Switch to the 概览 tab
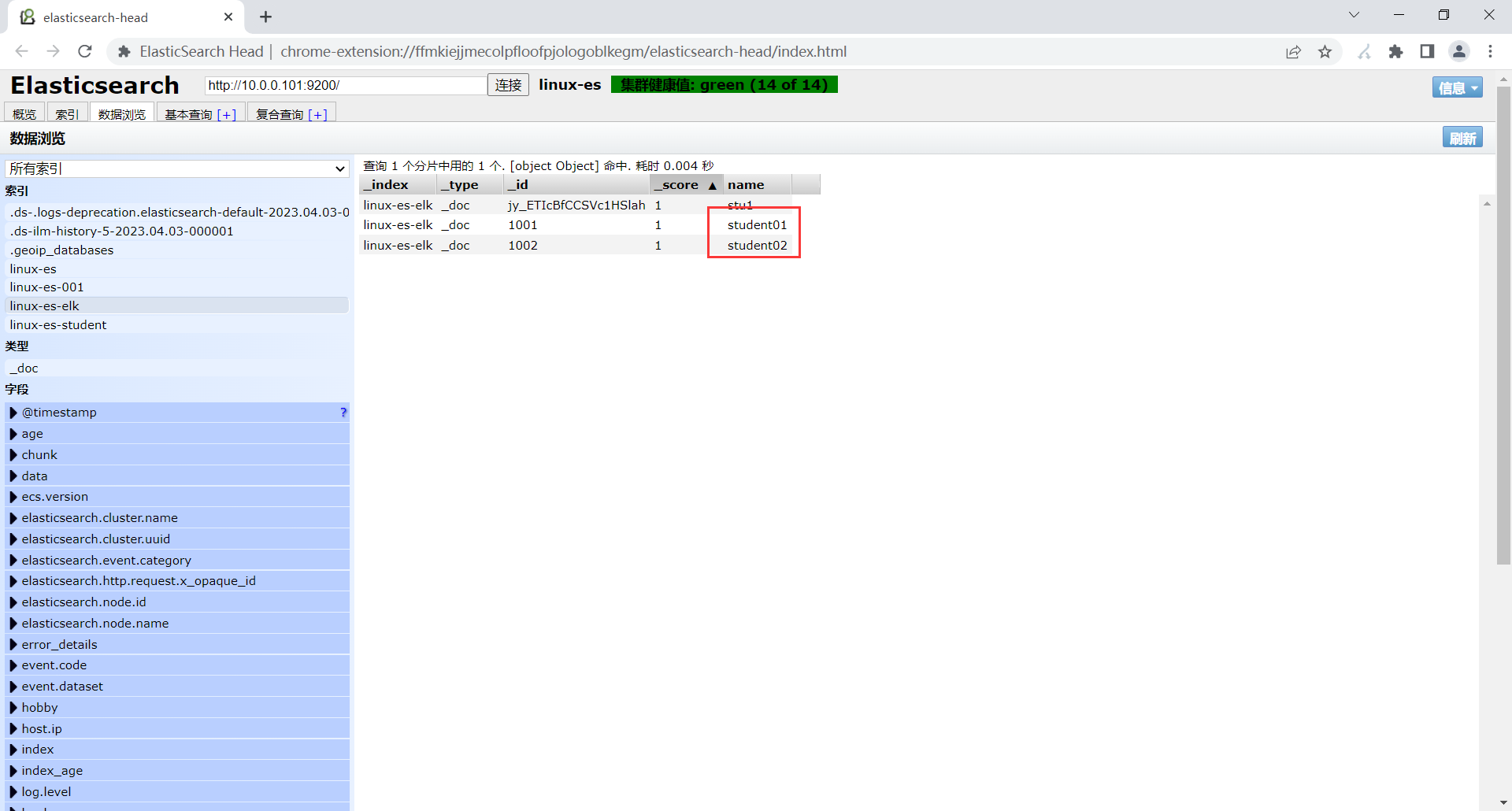The width and height of the screenshot is (1512, 811). click(x=24, y=113)
